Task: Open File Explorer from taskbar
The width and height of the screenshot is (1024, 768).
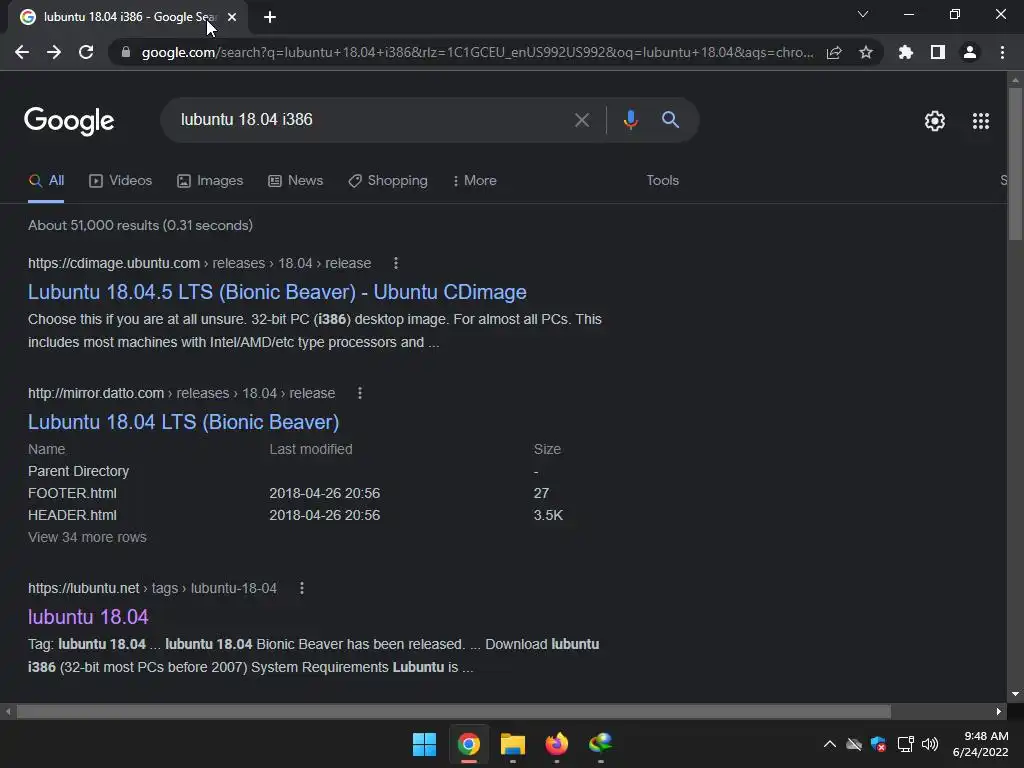Action: pyautogui.click(x=513, y=744)
